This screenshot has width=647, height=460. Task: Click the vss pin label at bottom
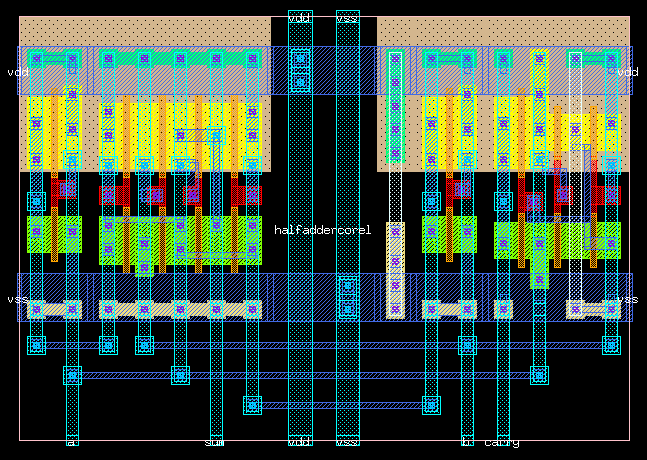(347, 441)
